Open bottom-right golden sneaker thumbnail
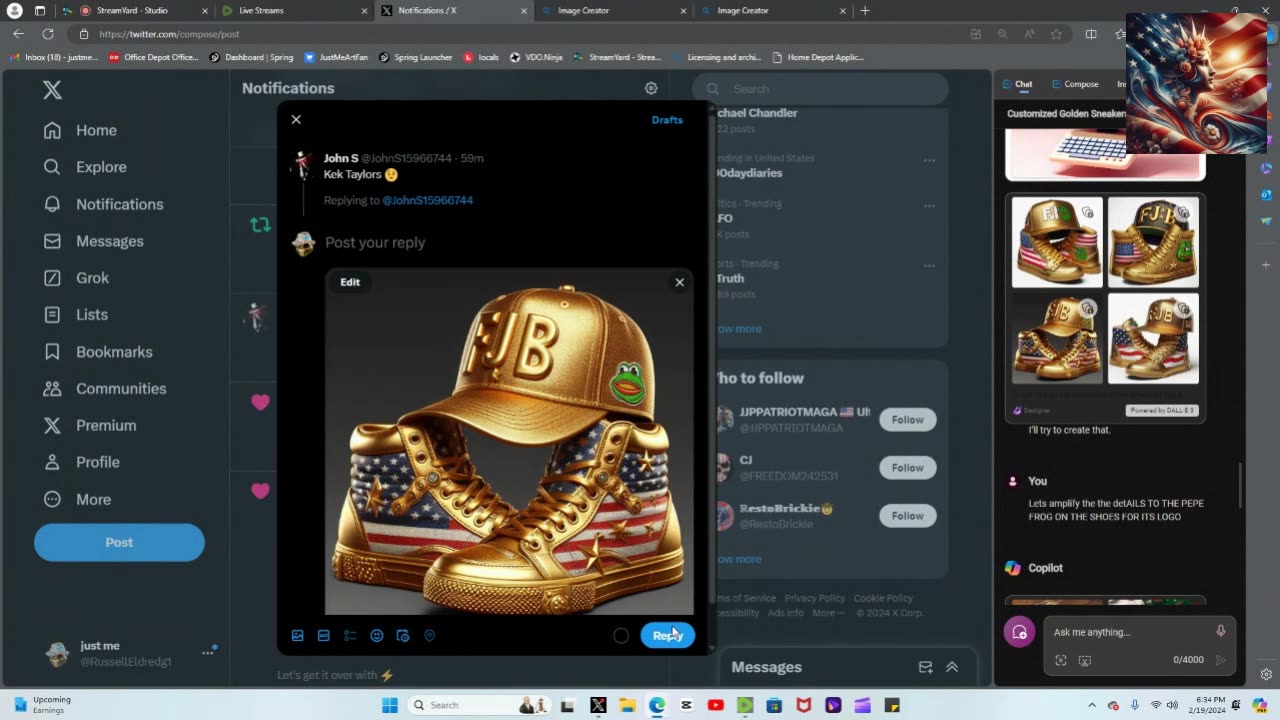 (x=1153, y=338)
